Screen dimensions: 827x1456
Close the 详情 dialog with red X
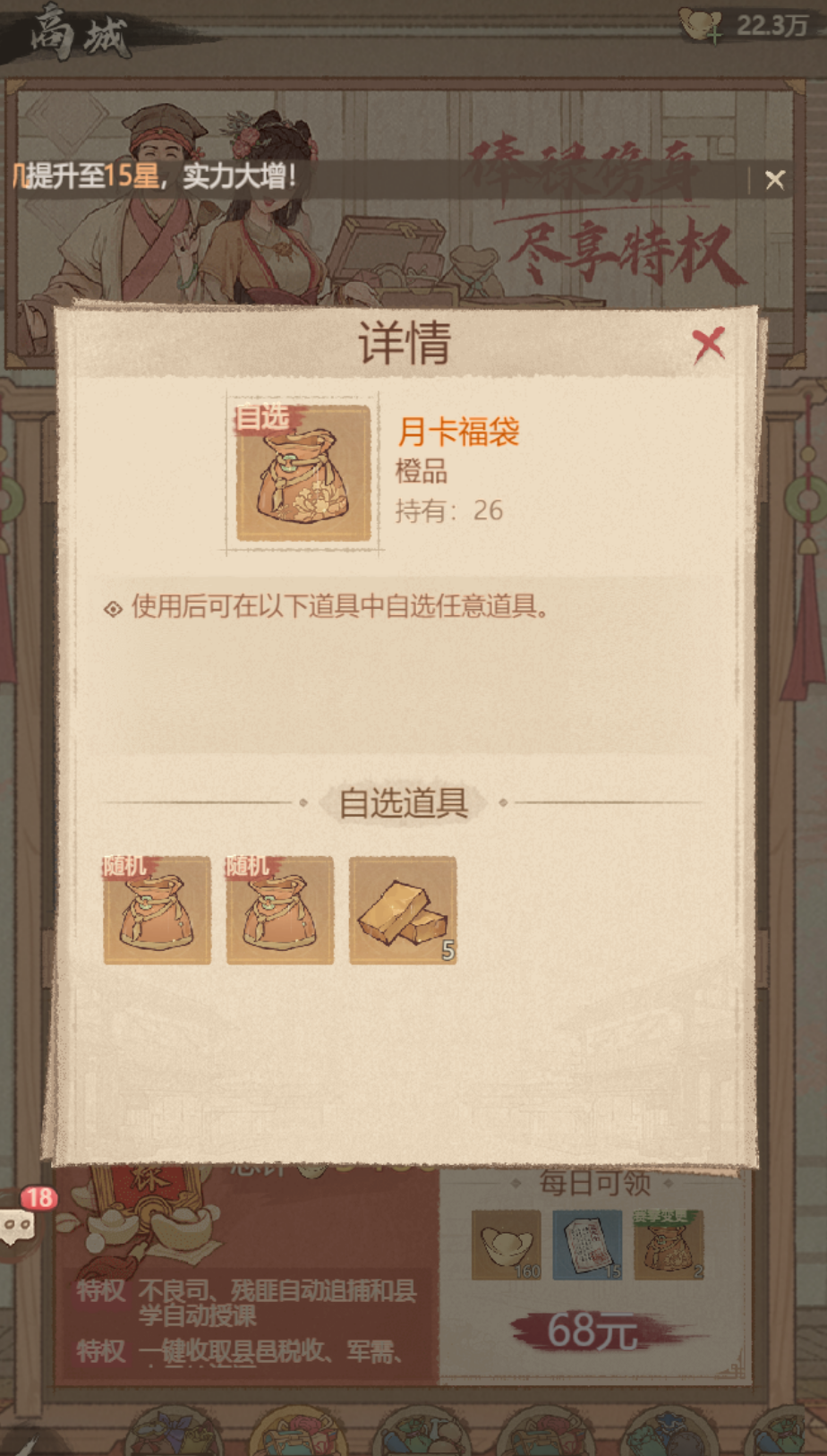click(x=708, y=344)
